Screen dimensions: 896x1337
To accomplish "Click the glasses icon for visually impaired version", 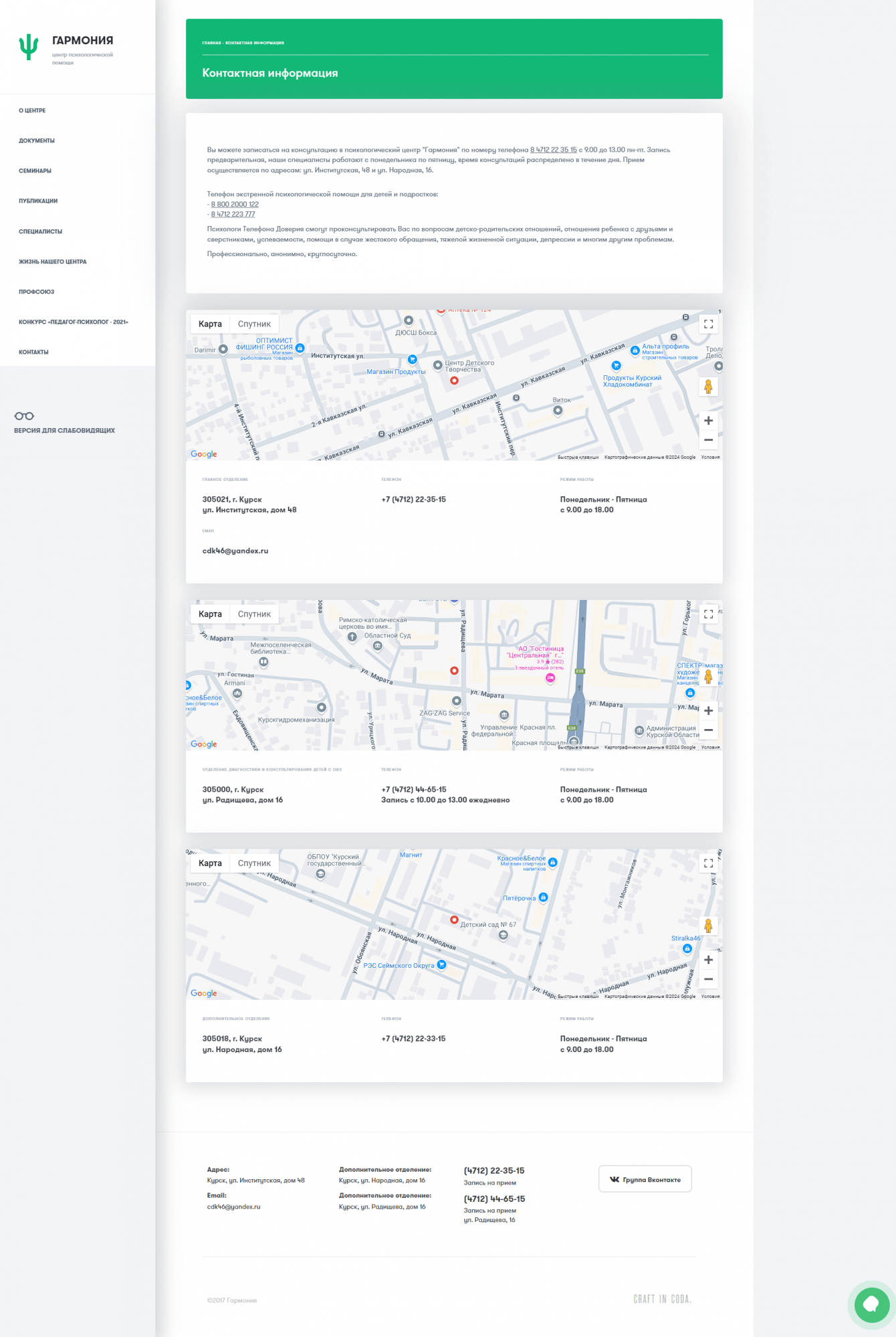I will click(x=24, y=416).
